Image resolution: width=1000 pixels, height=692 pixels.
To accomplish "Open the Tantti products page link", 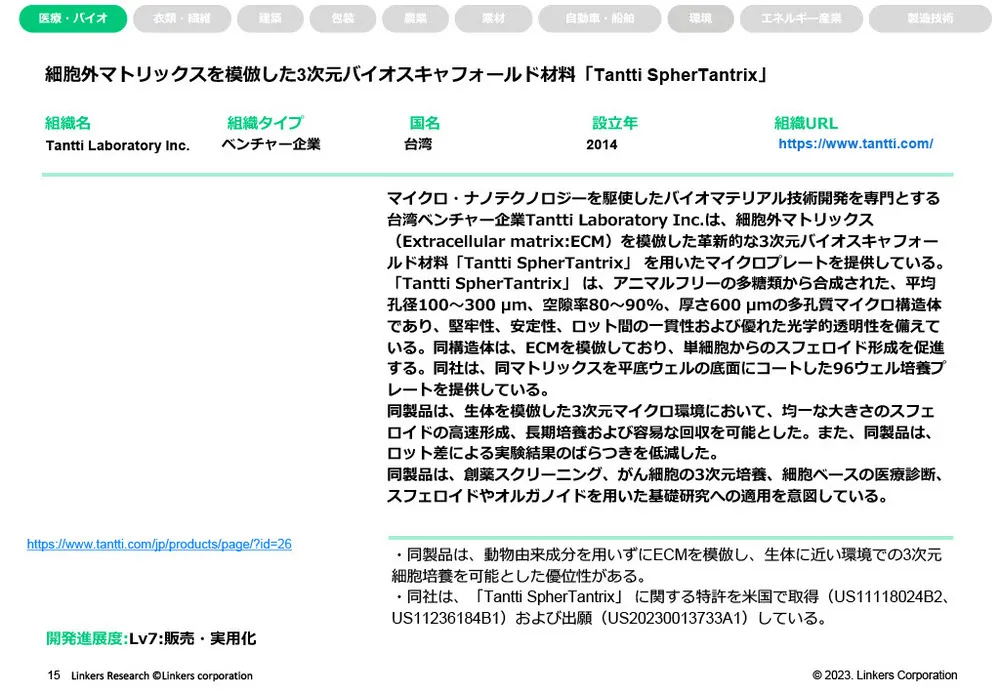I will (x=158, y=545).
